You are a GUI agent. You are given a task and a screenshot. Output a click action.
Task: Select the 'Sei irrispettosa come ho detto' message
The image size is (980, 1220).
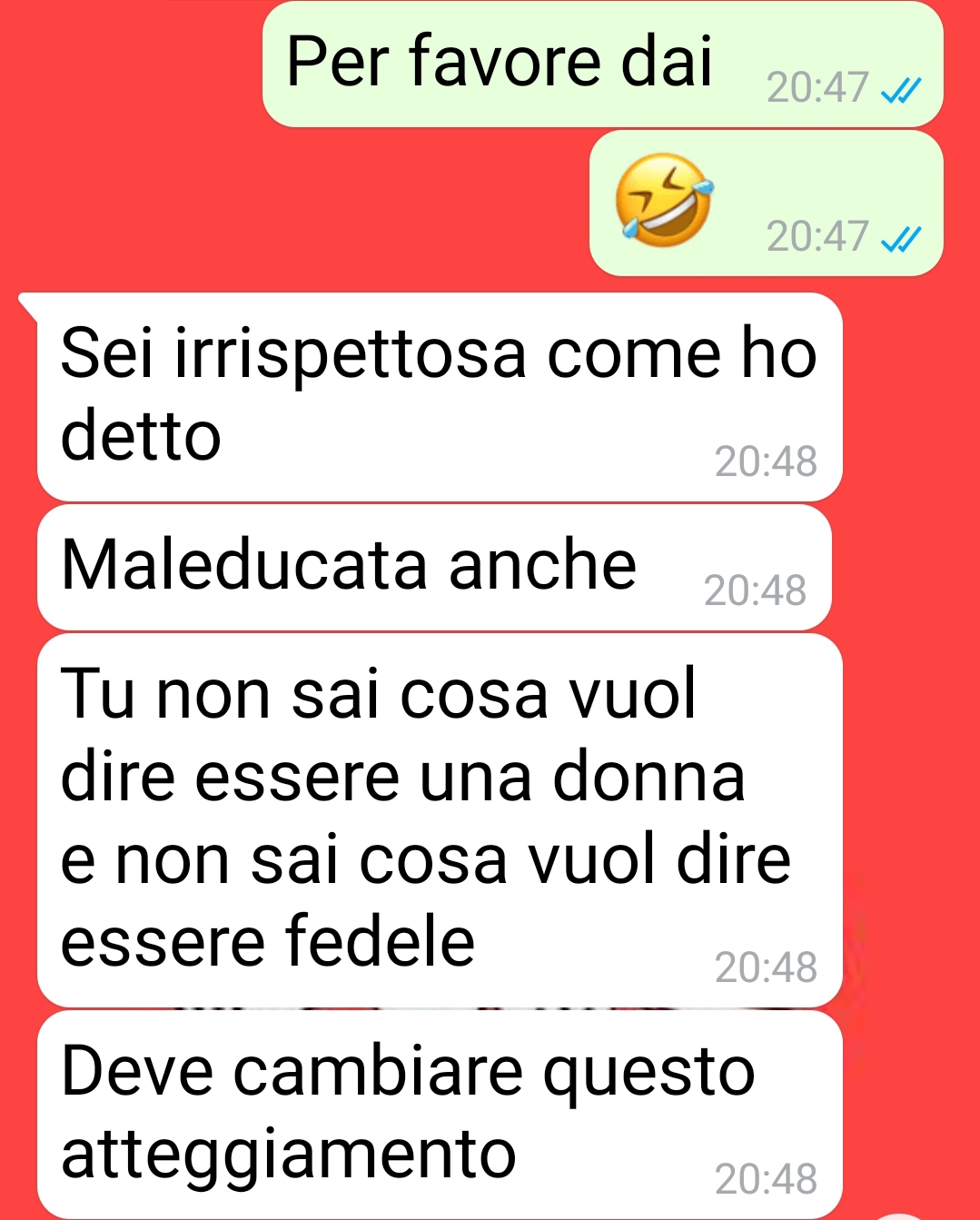click(x=440, y=397)
